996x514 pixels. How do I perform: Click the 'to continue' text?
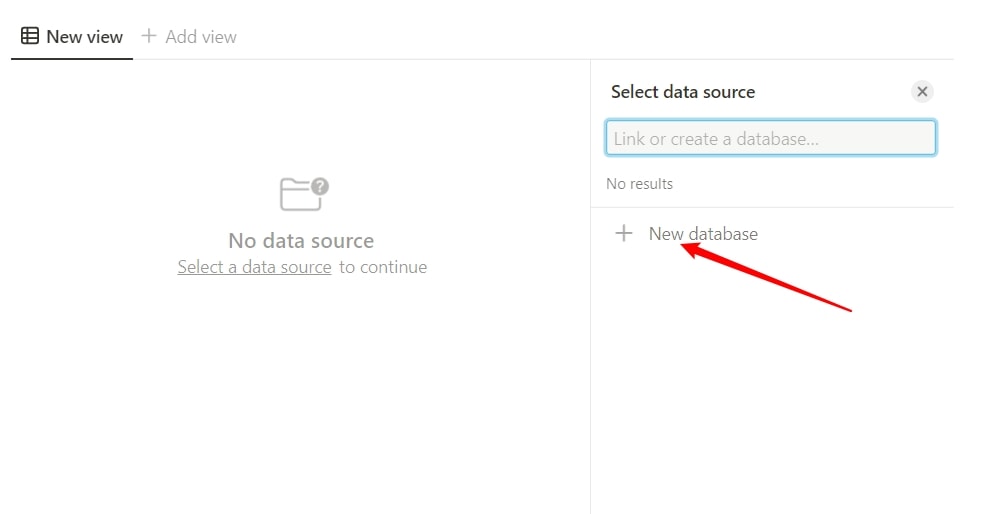[x=383, y=267]
